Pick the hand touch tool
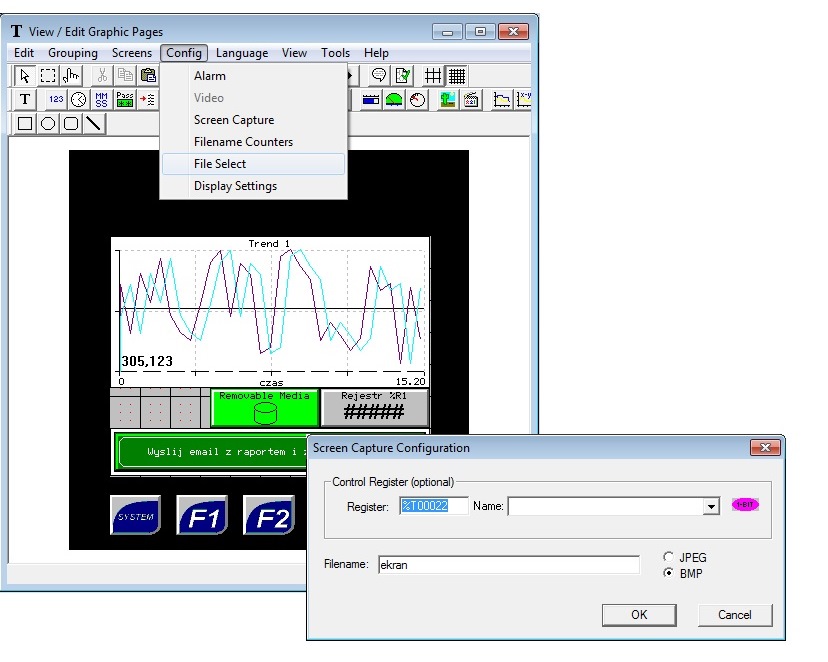 click(x=71, y=76)
